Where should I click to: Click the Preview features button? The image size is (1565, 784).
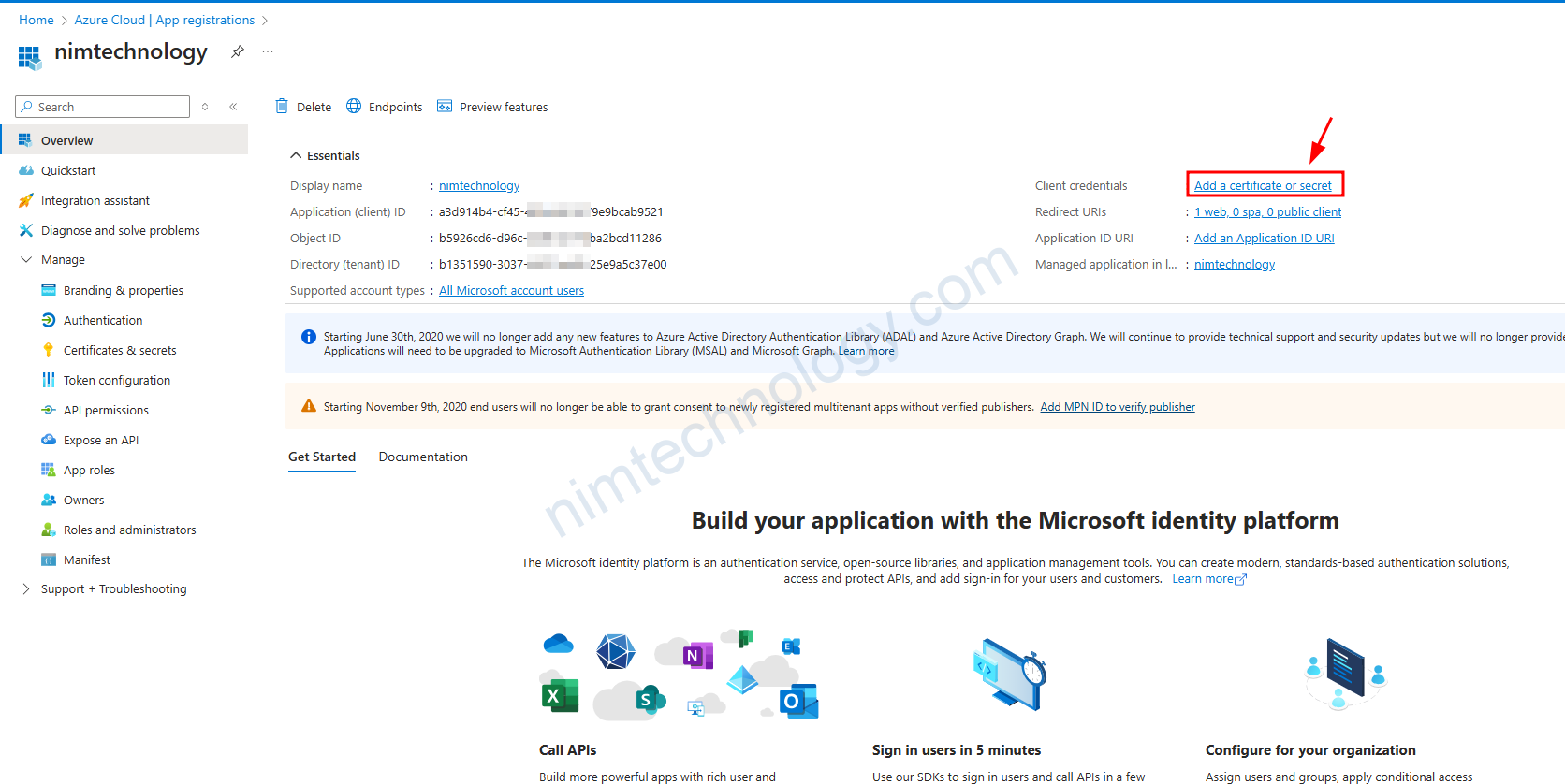tap(492, 107)
